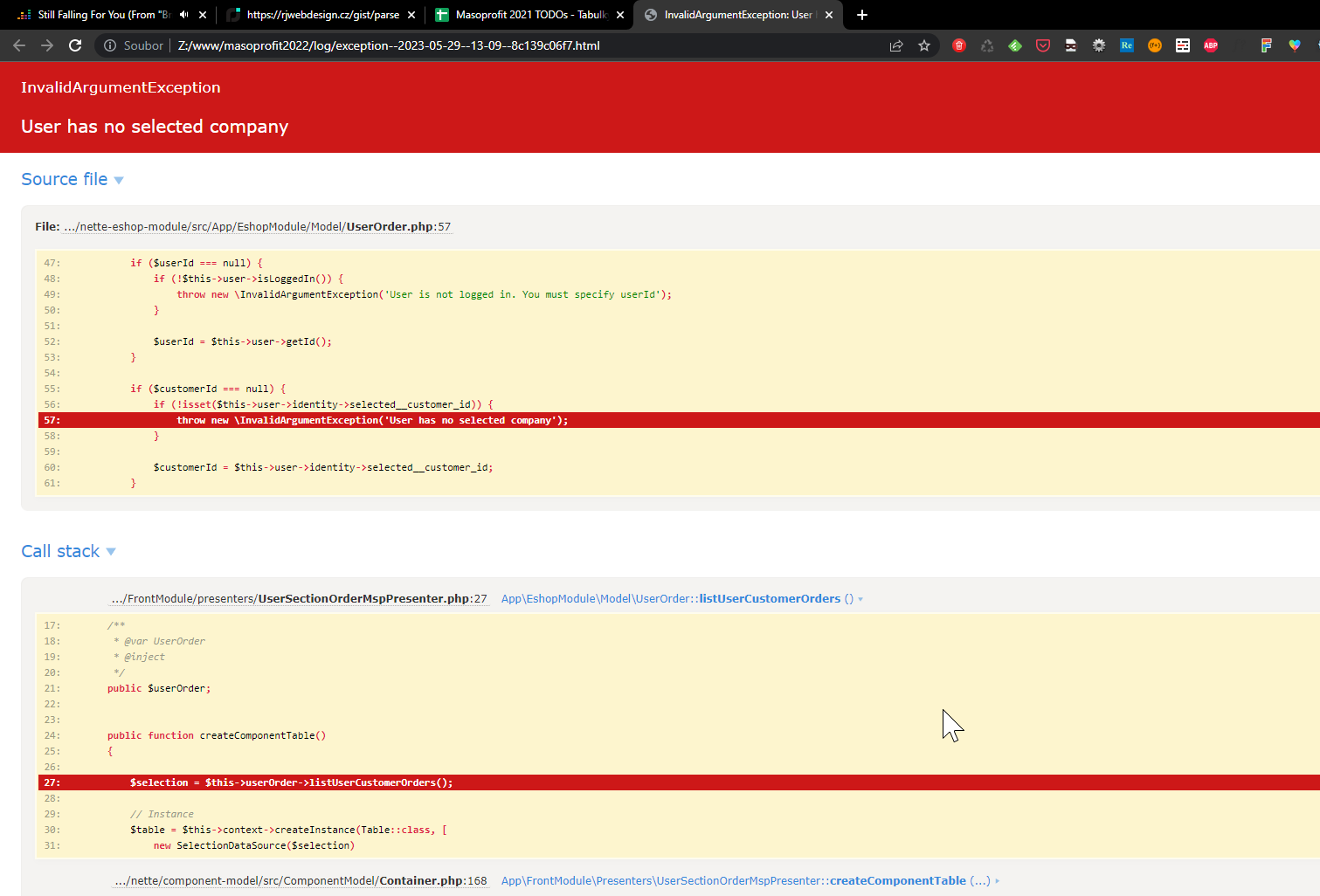Open the rainbow heart extension icon
This screenshot has height=896, width=1320.
[x=1295, y=45]
